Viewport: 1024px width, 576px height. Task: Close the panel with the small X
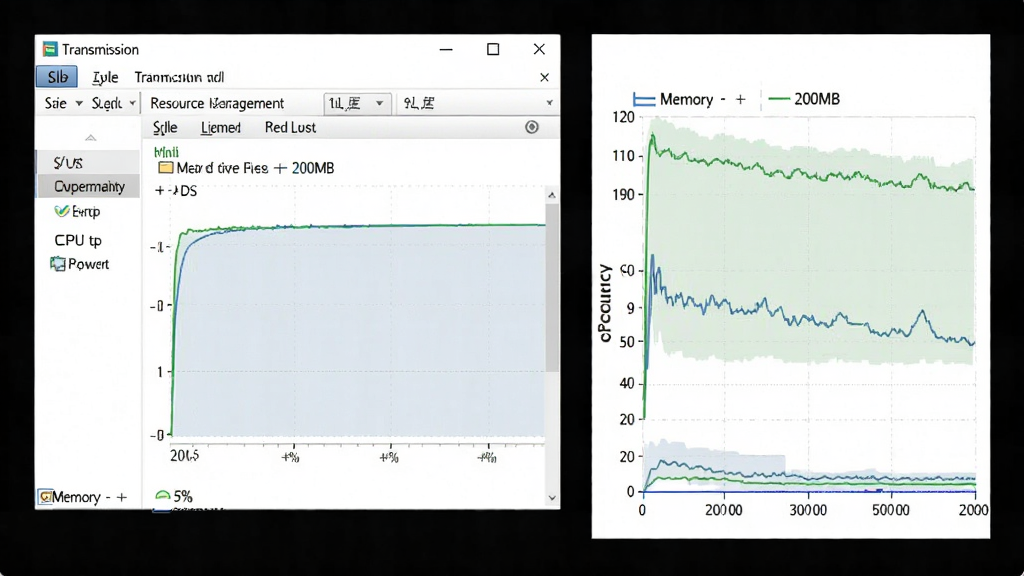[545, 77]
